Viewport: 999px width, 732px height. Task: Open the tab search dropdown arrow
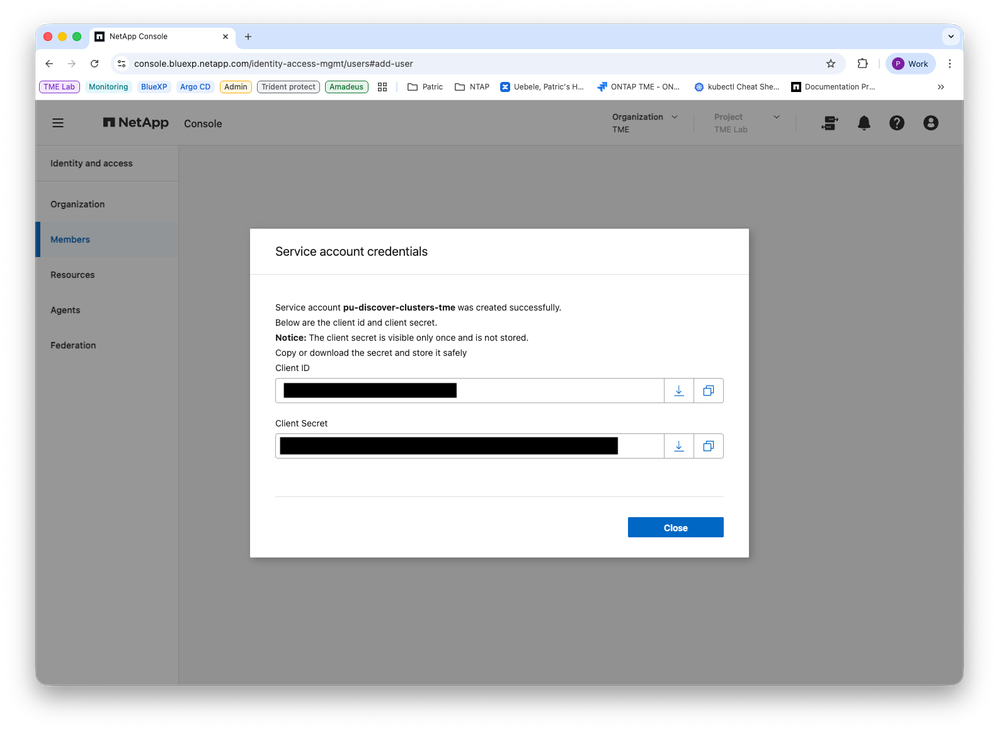point(951,37)
